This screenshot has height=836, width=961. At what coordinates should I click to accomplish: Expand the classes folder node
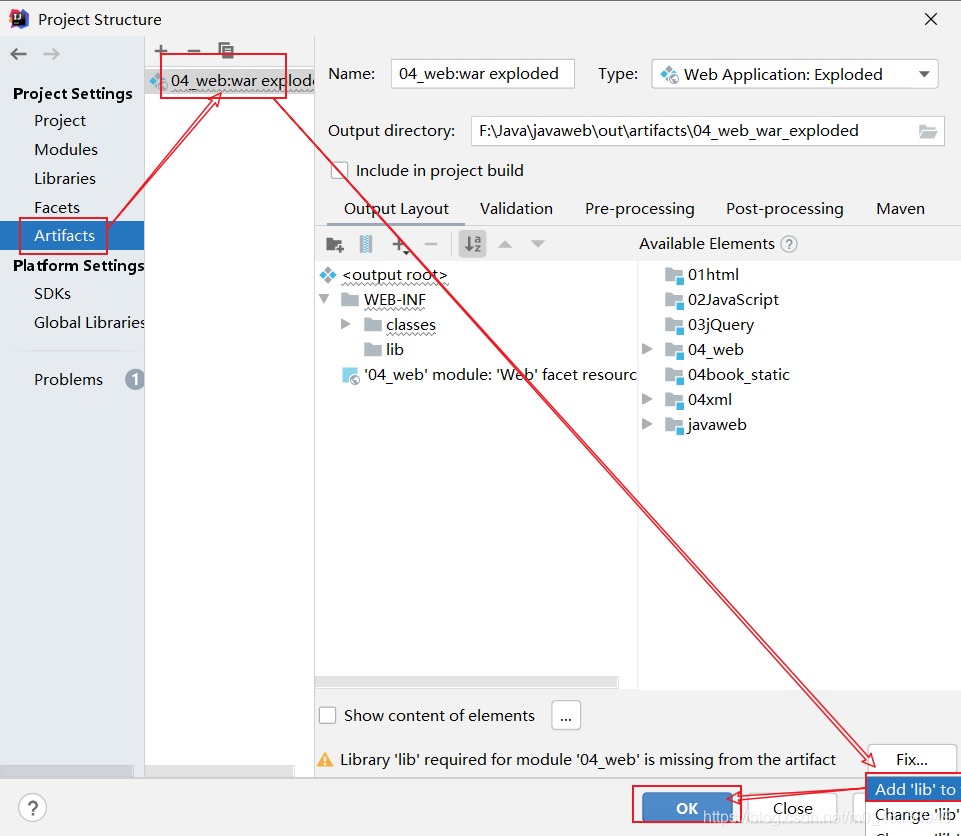point(346,324)
